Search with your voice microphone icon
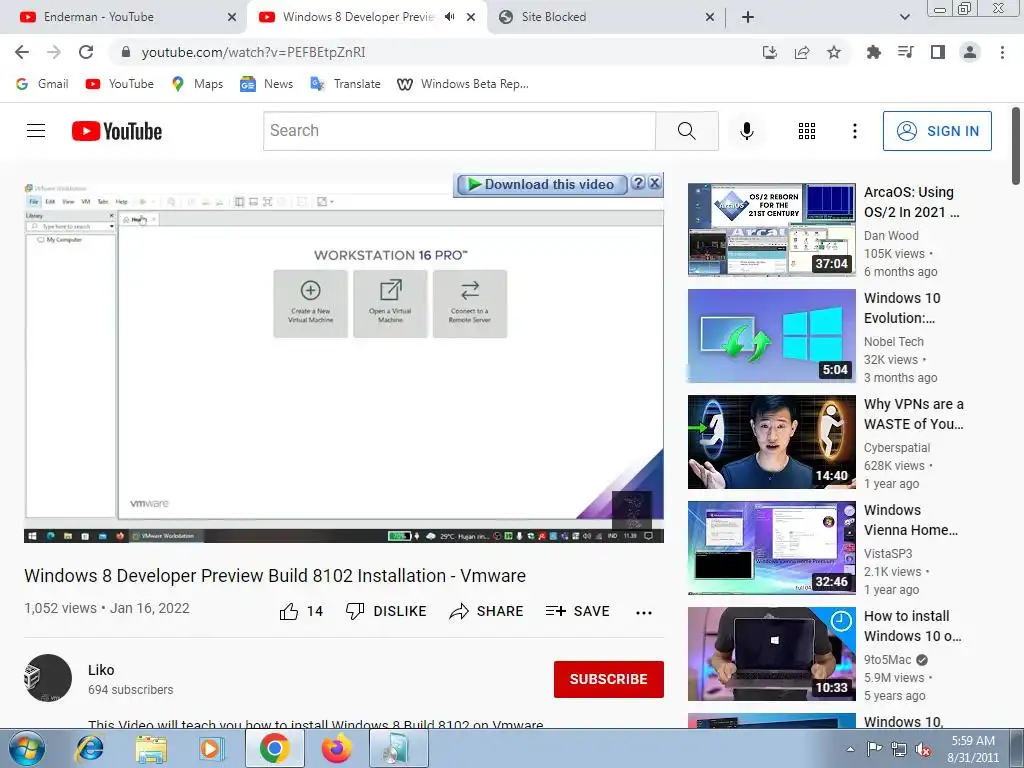The width and height of the screenshot is (1024, 768). coord(746,131)
